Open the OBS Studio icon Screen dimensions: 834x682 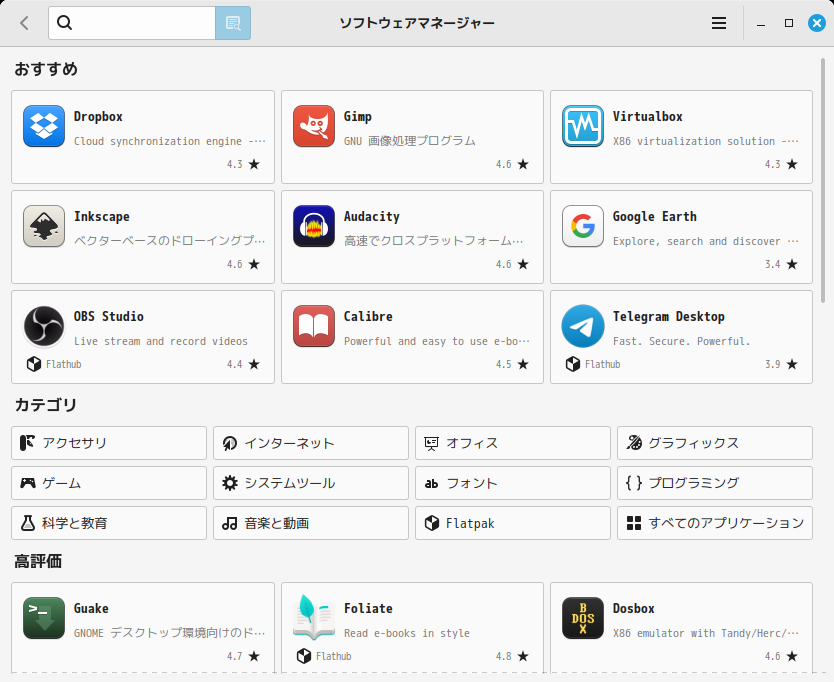pos(44,326)
